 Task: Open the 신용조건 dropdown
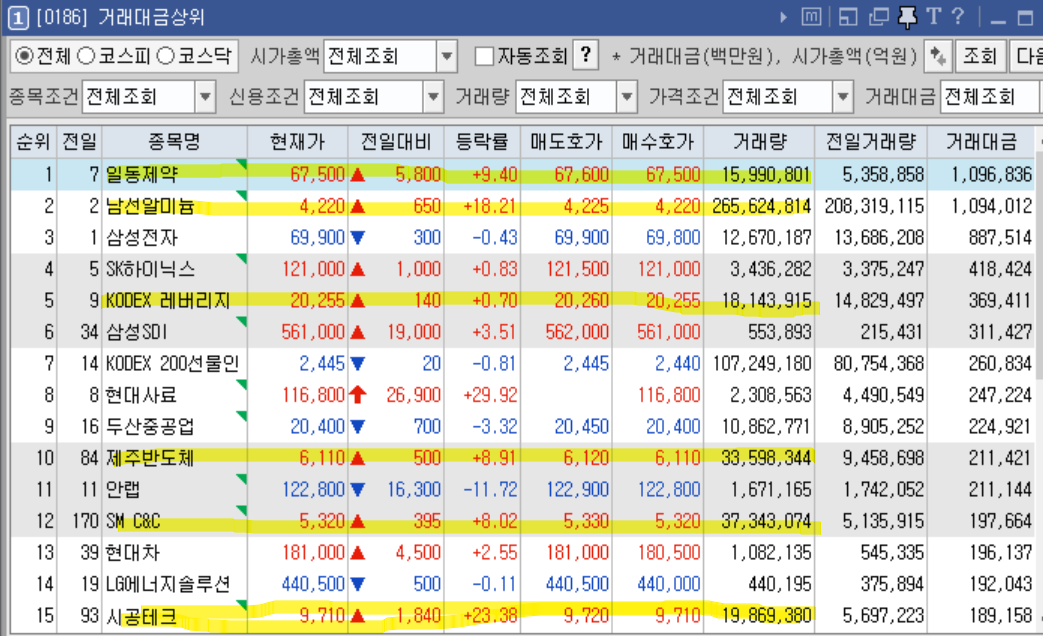point(433,97)
